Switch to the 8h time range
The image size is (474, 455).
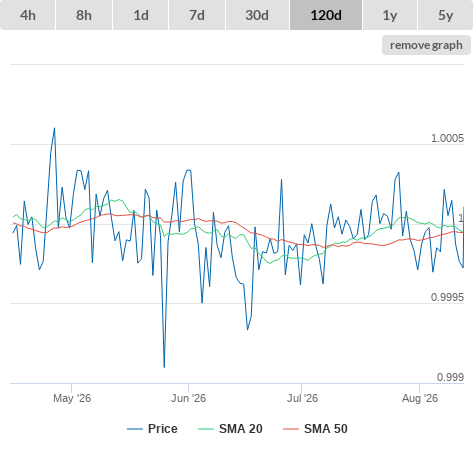point(84,15)
